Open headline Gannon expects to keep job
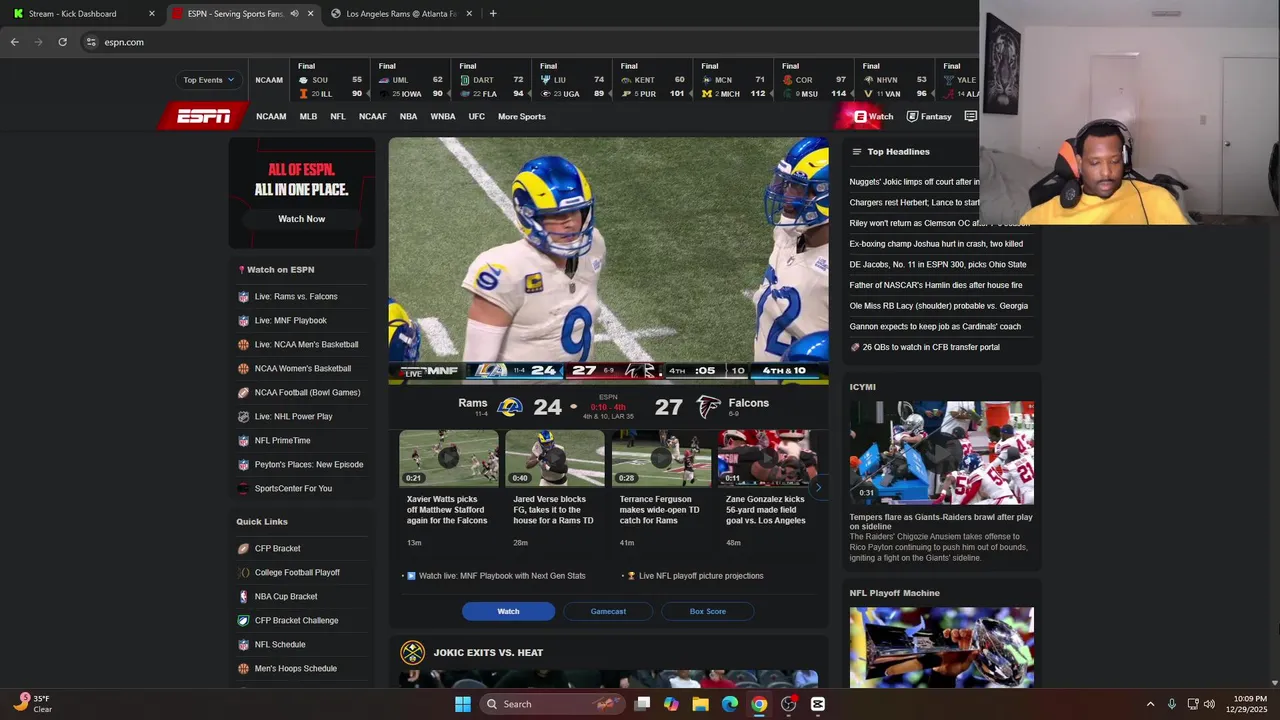 [x=934, y=326]
